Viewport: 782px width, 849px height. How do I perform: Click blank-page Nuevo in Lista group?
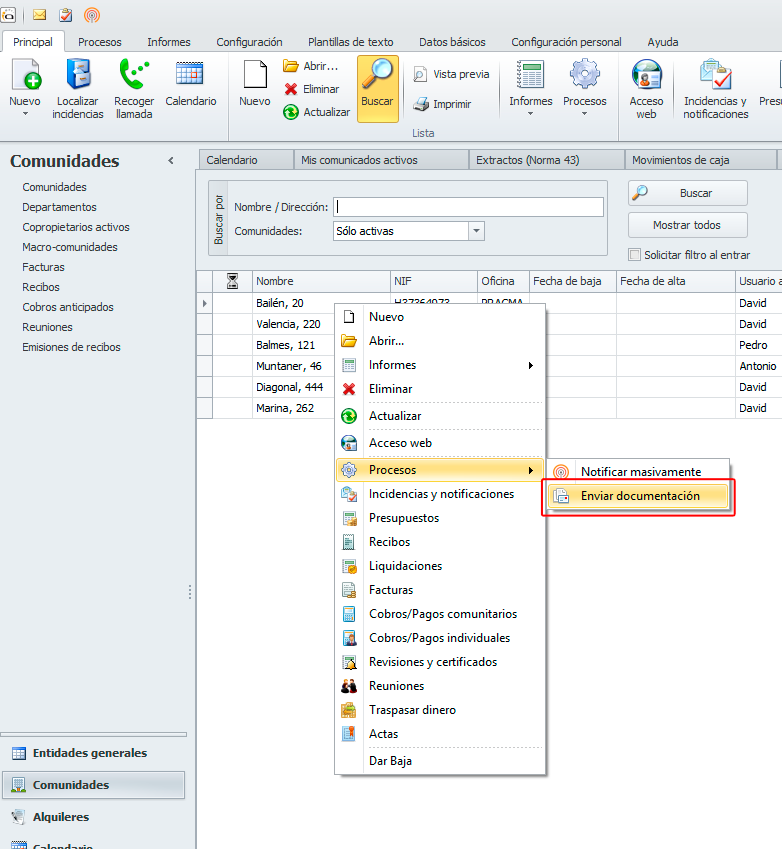pos(255,83)
